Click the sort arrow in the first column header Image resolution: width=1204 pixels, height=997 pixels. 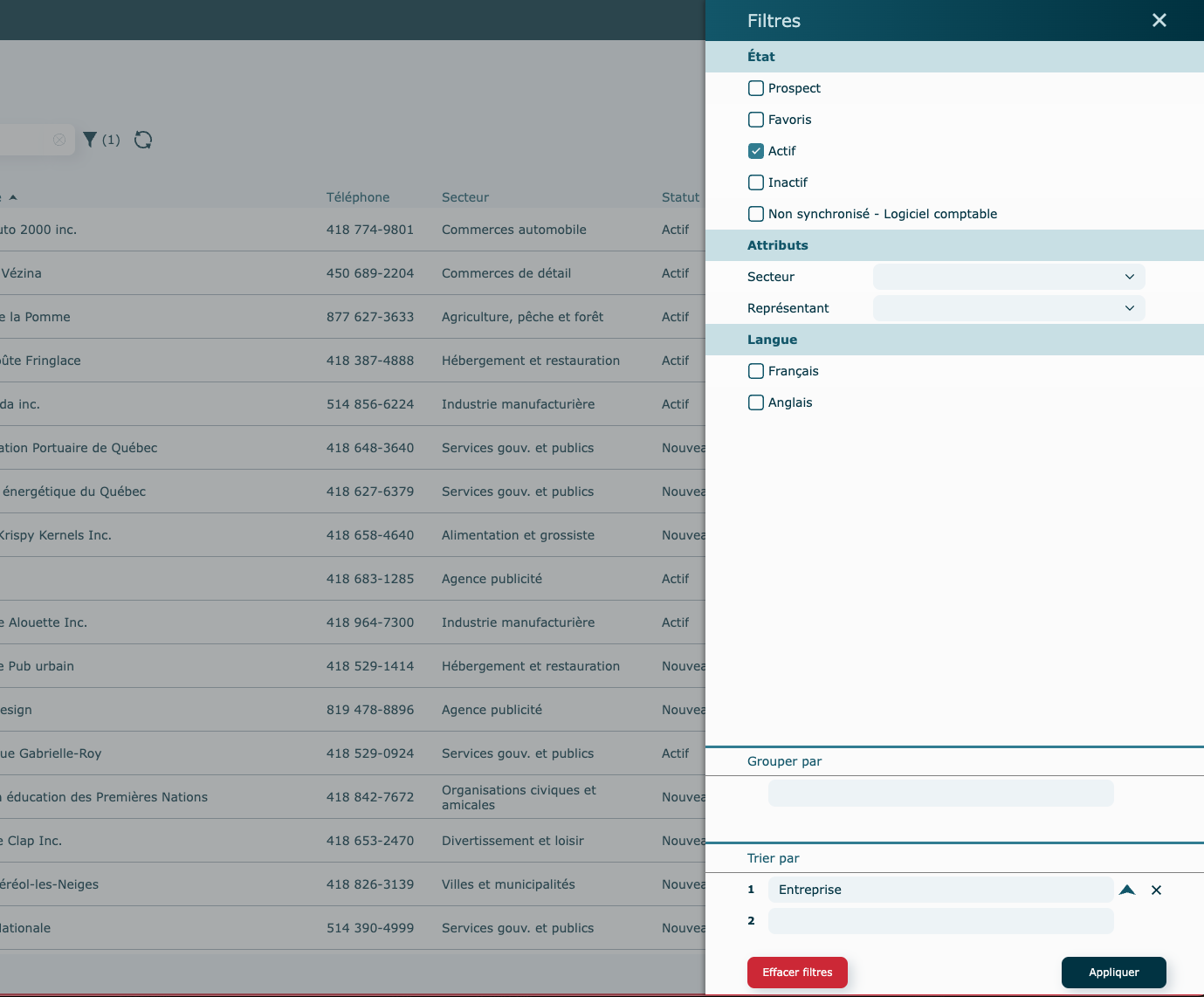[13, 197]
